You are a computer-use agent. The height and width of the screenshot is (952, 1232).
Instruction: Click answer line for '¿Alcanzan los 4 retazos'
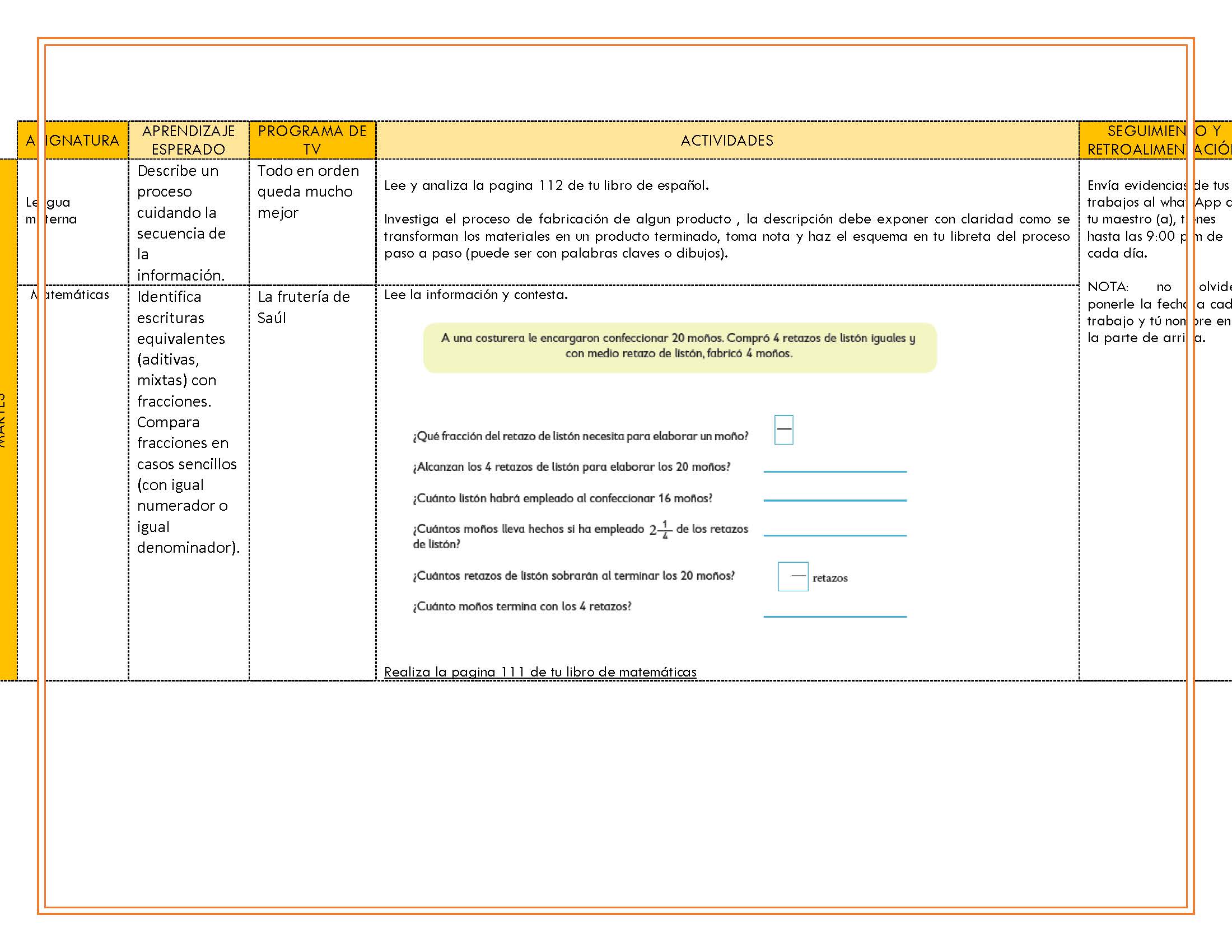835,470
